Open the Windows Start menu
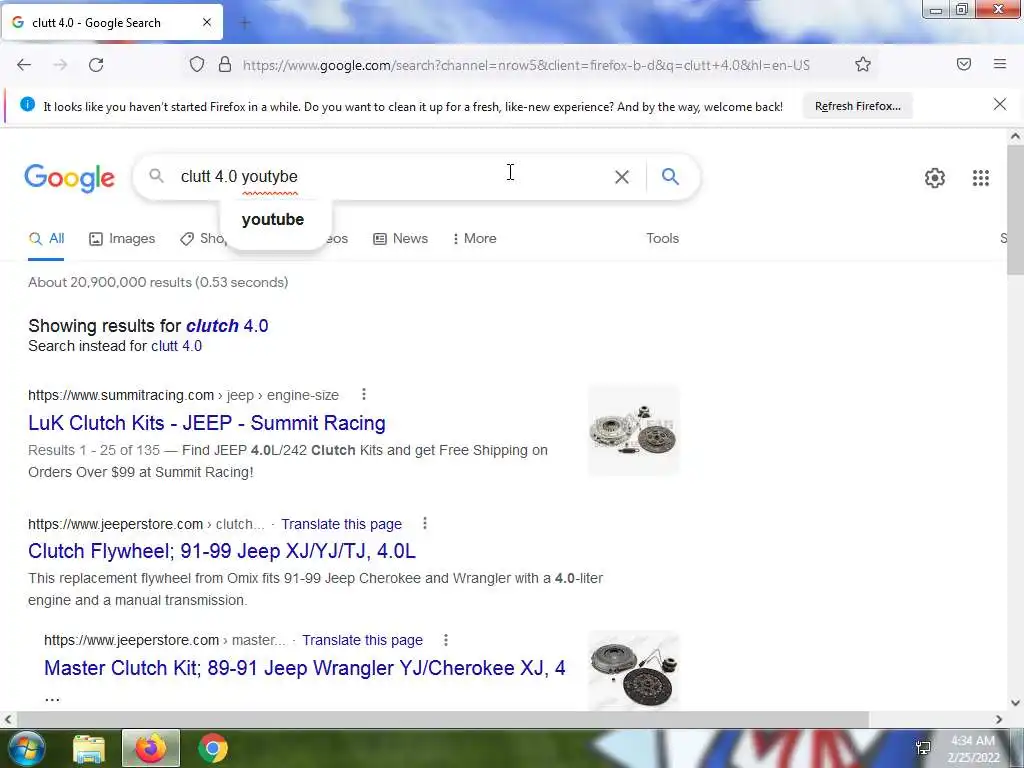Viewport: 1024px width, 768px height. point(25,748)
